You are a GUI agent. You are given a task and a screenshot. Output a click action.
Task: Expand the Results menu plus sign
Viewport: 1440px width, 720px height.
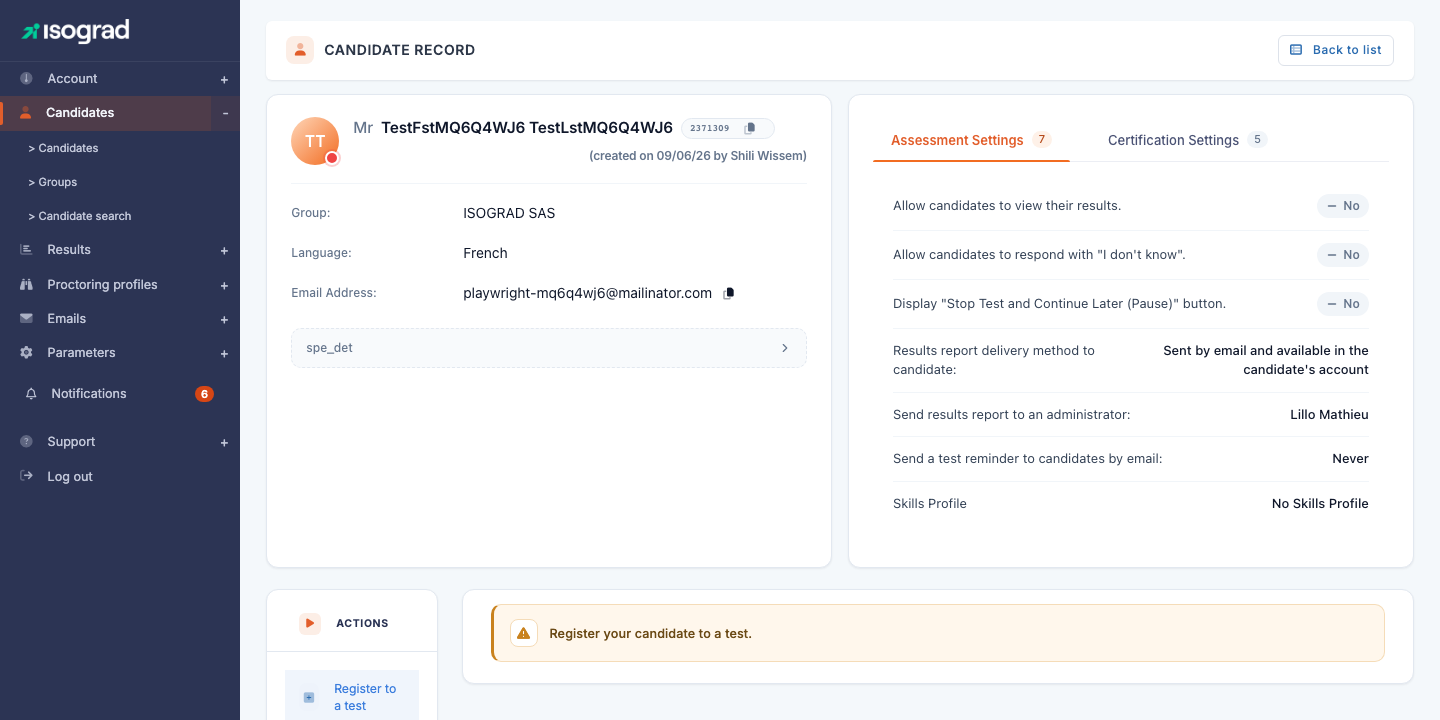coord(224,251)
